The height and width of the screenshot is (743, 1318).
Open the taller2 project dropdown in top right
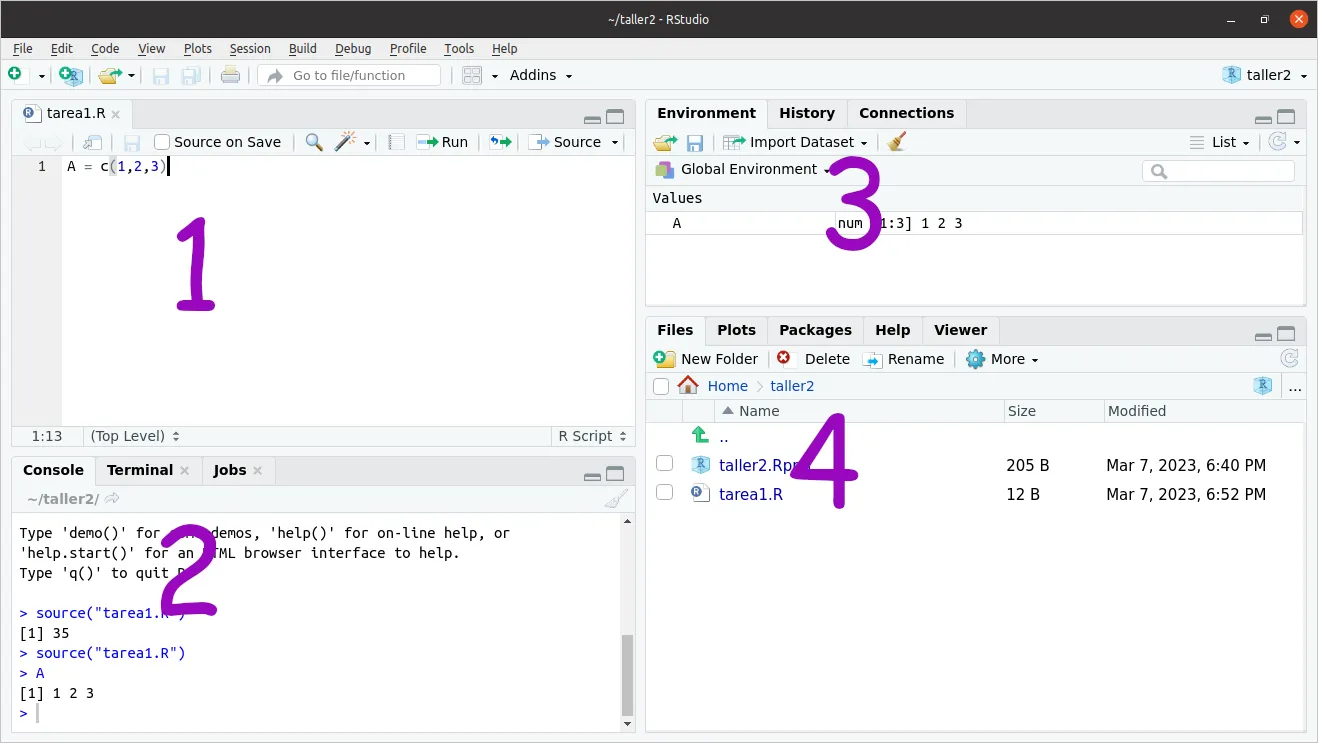(1265, 75)
